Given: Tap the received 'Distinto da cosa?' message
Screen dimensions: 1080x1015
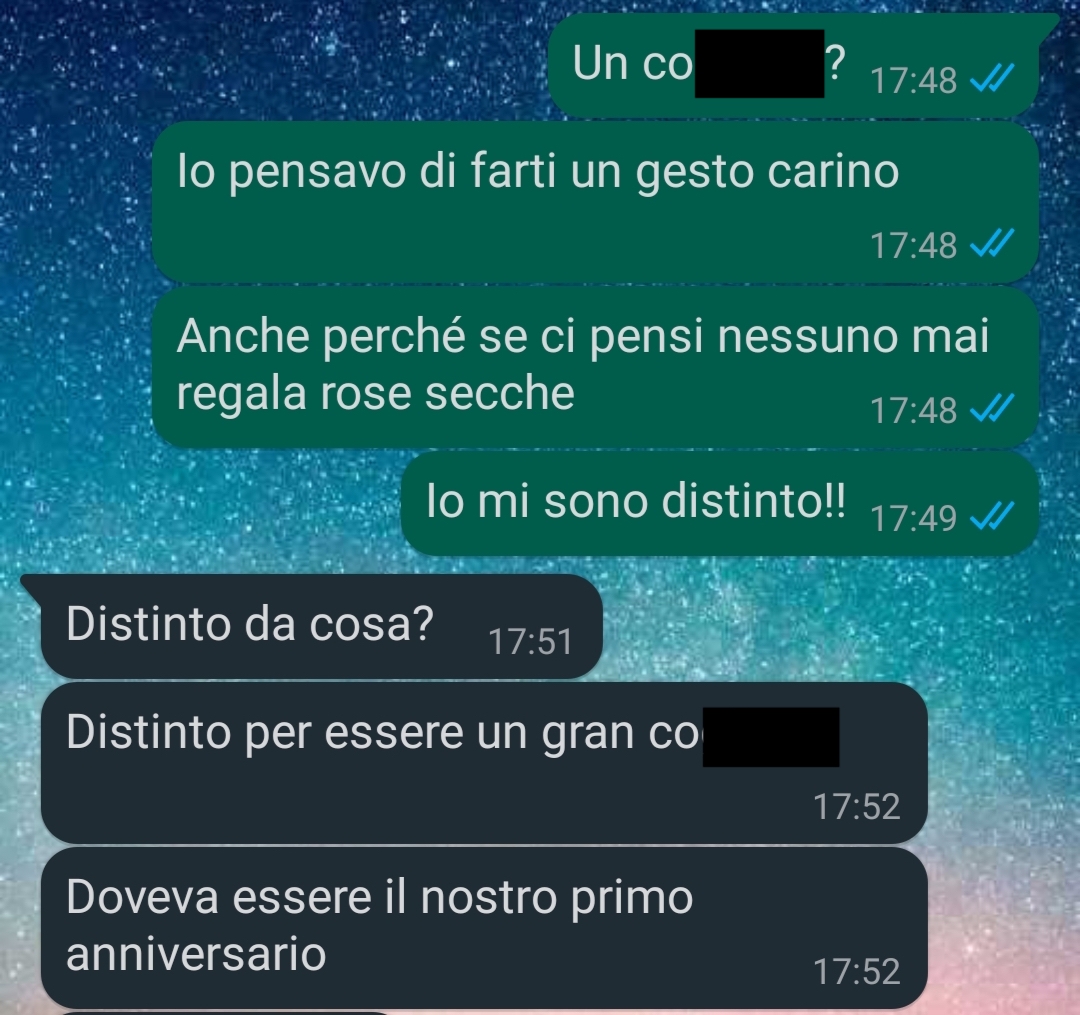Looking at the screenshot, I should pos(322,627).
